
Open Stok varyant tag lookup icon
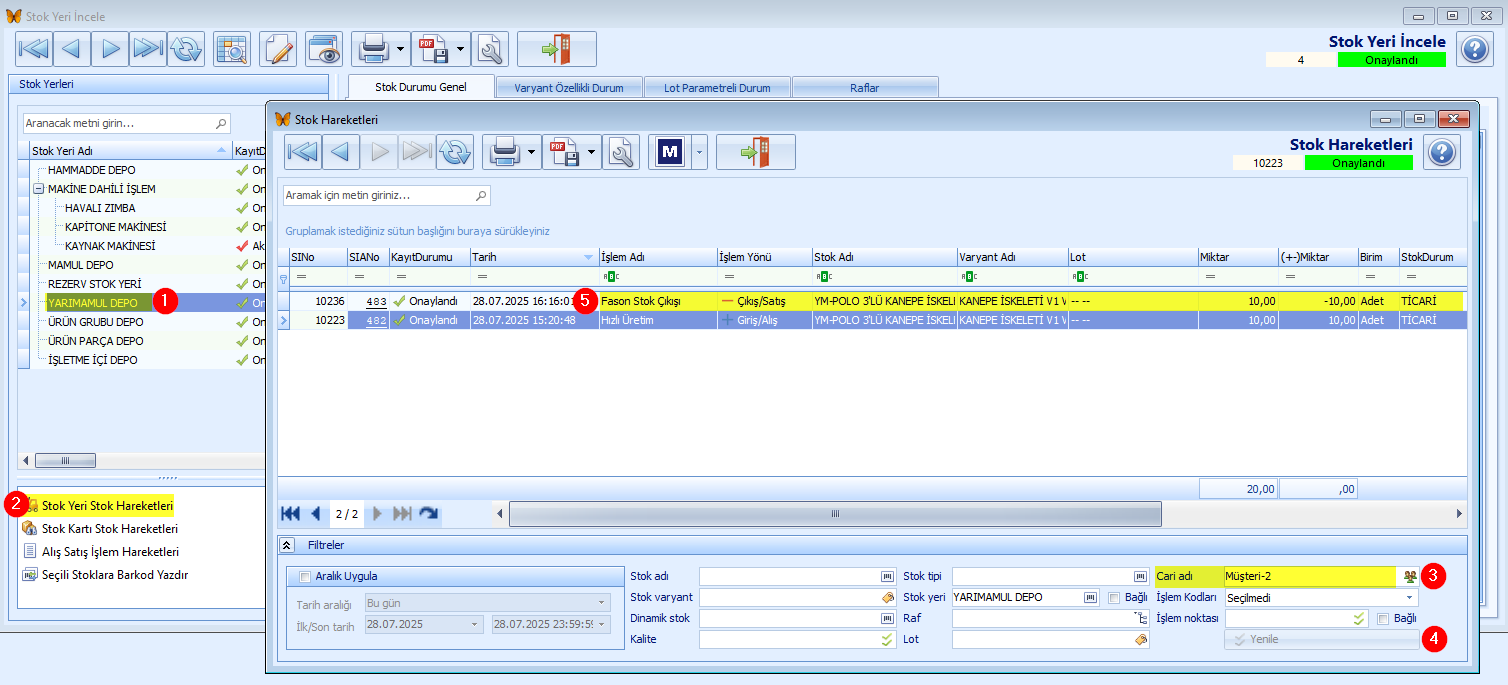[x=887, y=597]
